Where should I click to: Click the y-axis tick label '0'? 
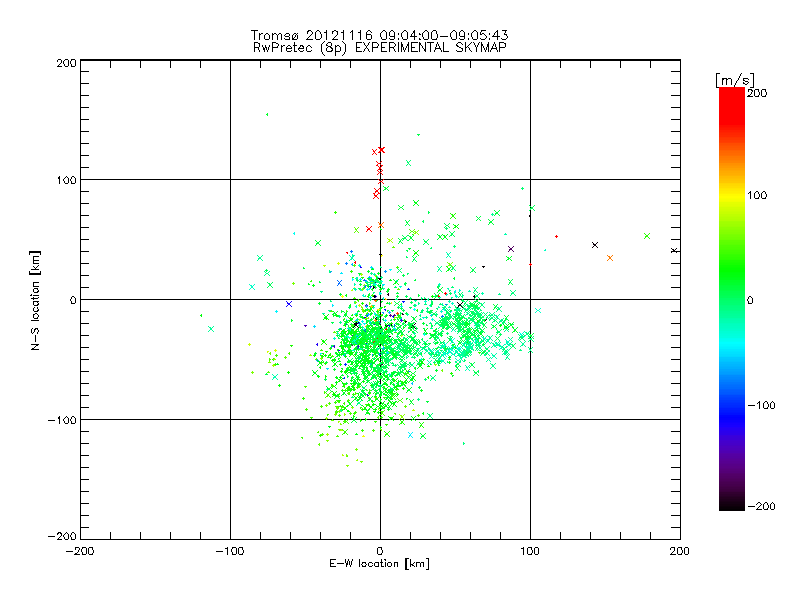73,300
